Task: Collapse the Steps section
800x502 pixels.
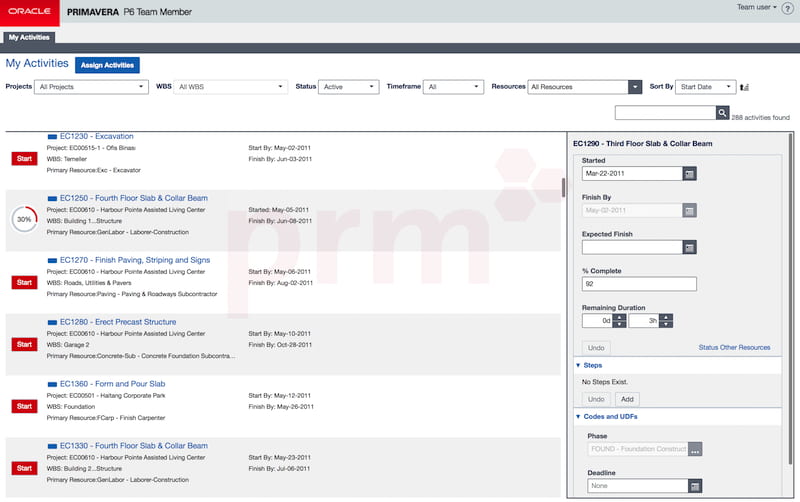Action: pos(578,366)
